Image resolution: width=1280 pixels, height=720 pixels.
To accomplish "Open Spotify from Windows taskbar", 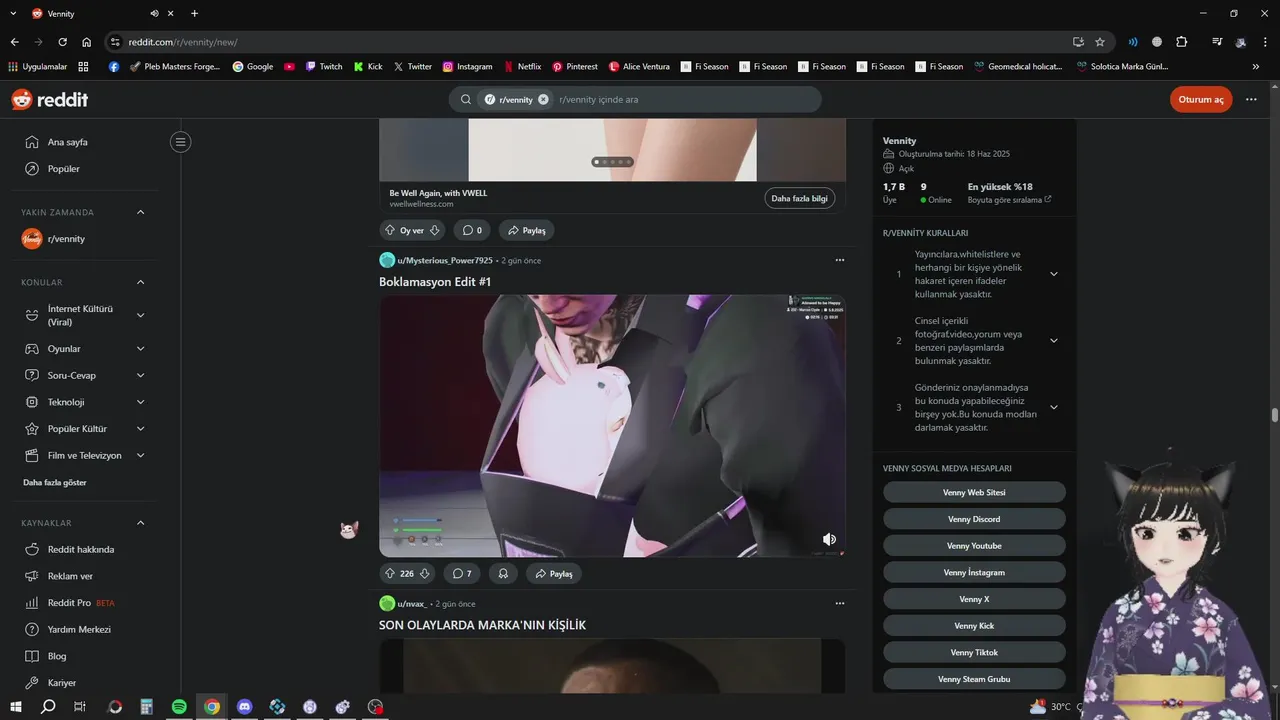I will (x=179, y=706).
